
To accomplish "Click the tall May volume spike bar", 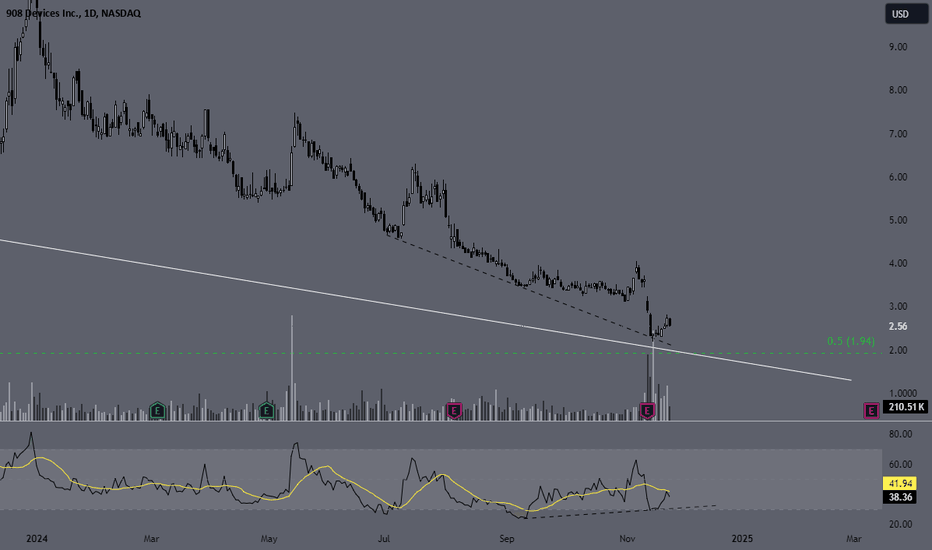I will [292, 367].
